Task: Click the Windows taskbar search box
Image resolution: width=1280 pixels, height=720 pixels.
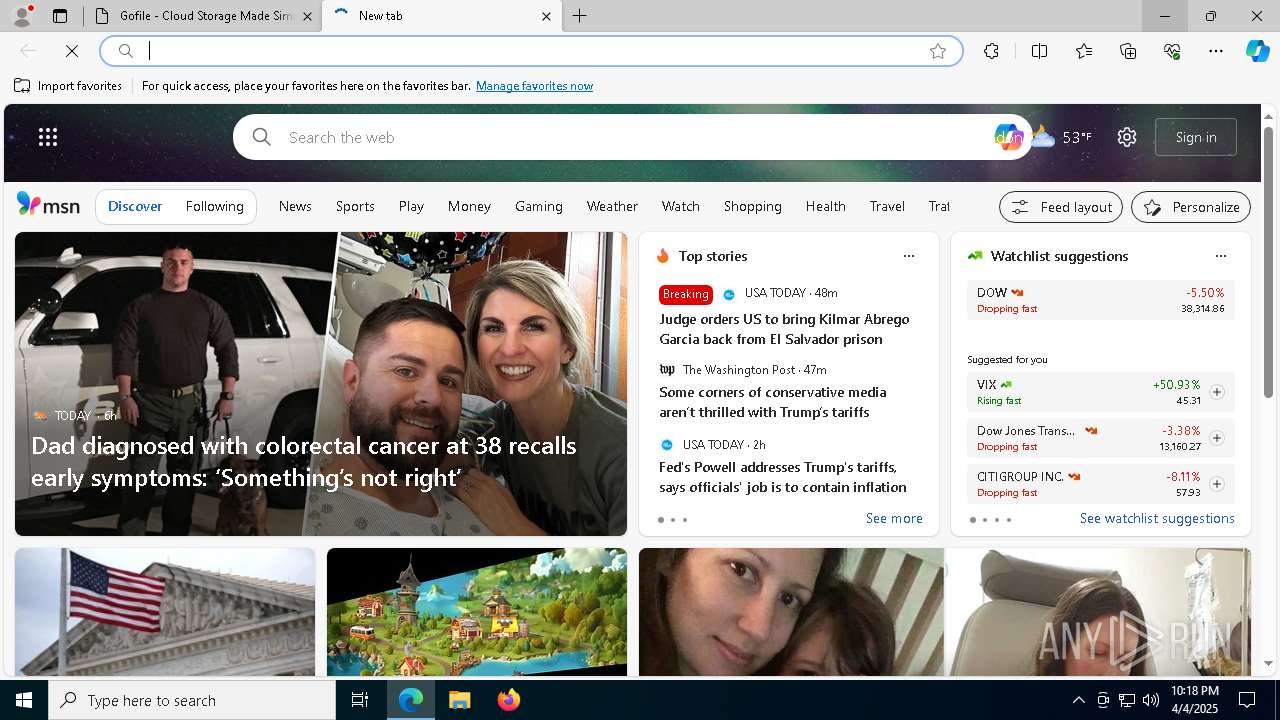Action: click(192, 700)
